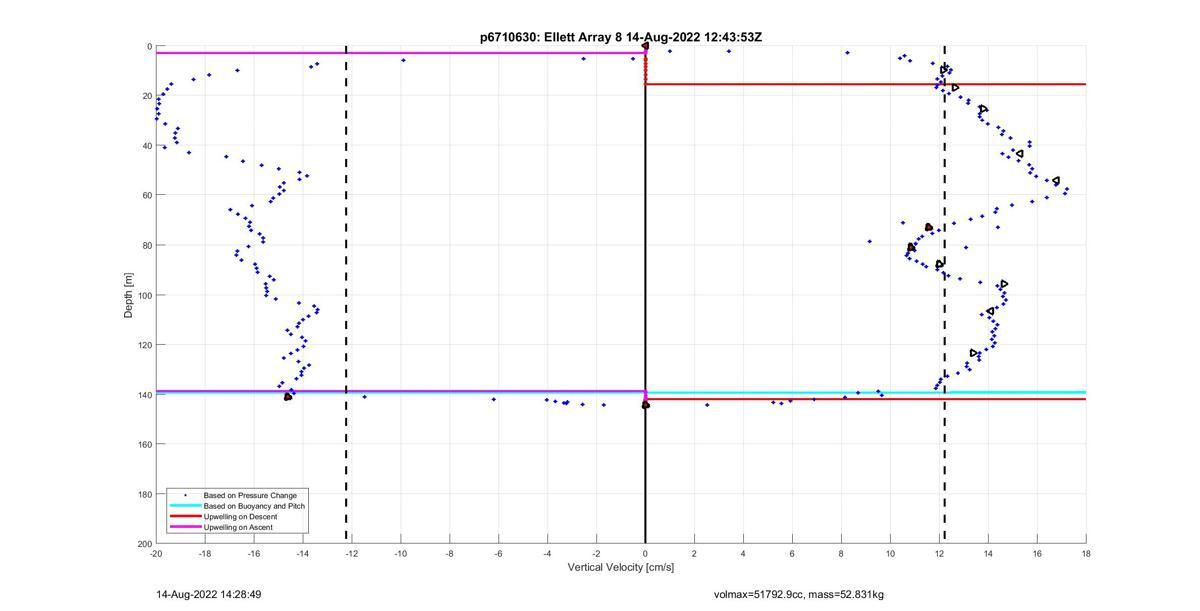Select the 'Vertical Velocity [cm/s]' x-axis label

click(x=621, y=568)
